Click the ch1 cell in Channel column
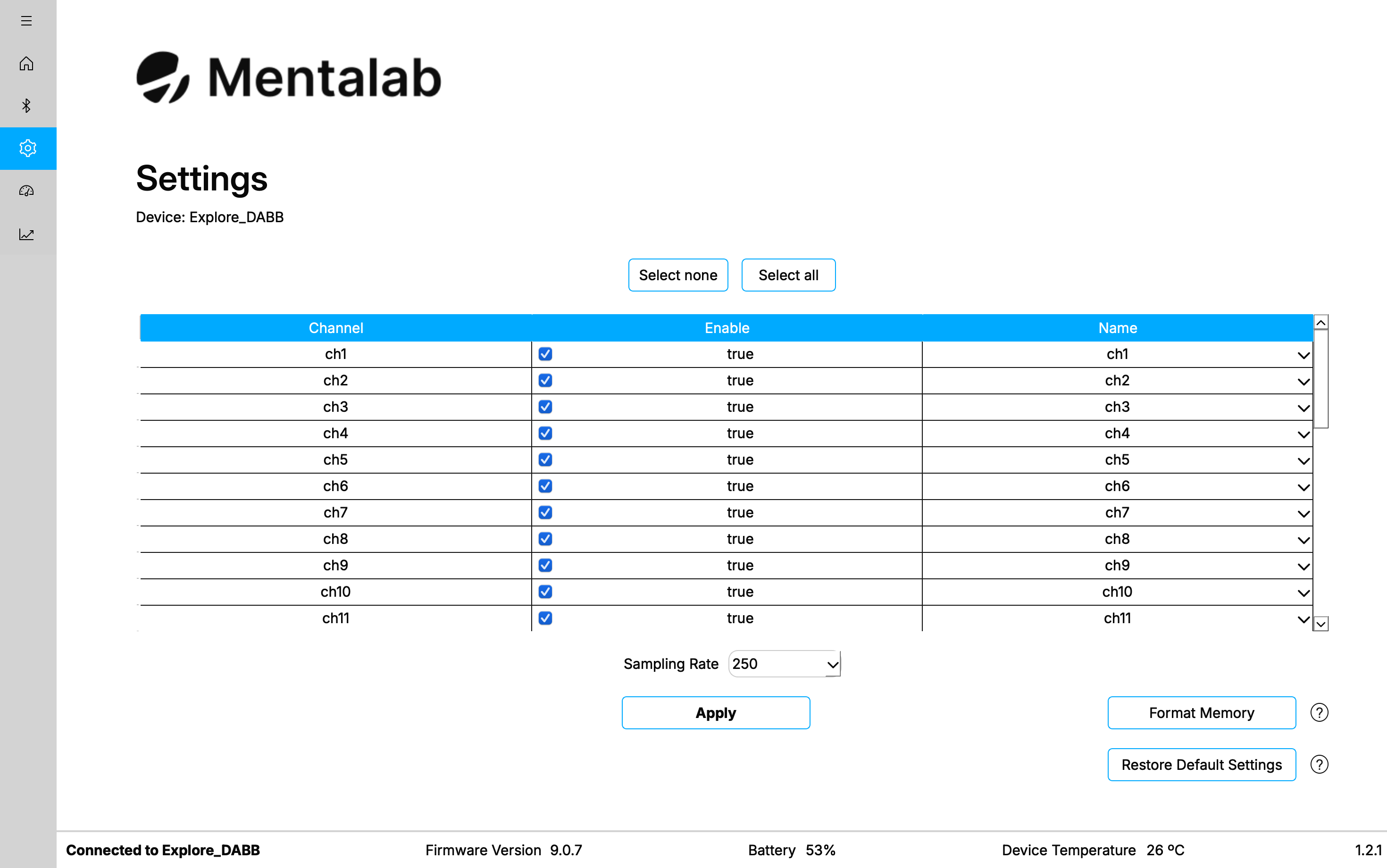This screenshot has width=1387, height=868. click(x=336, y=354)
